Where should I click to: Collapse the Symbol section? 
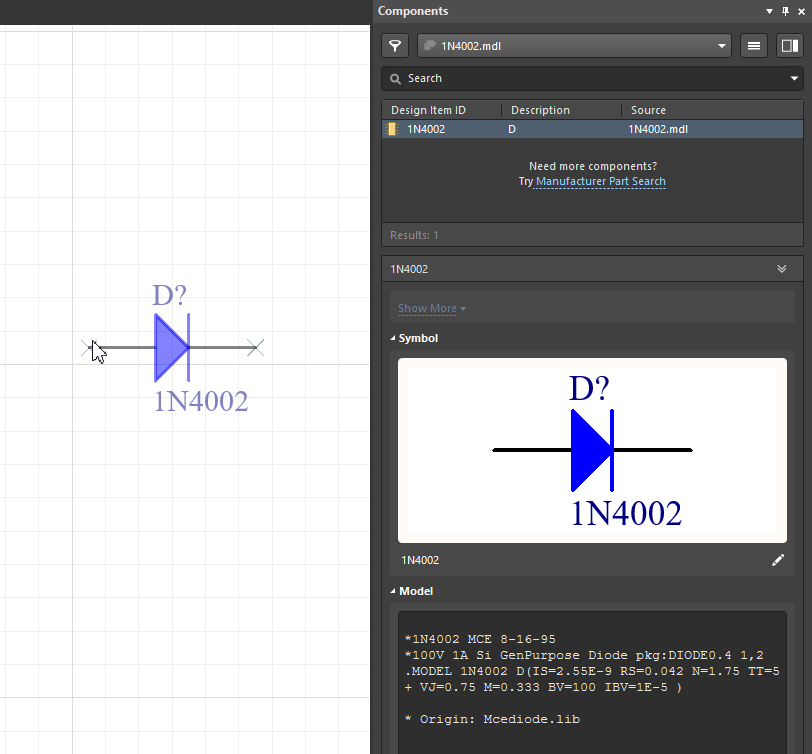393,338
